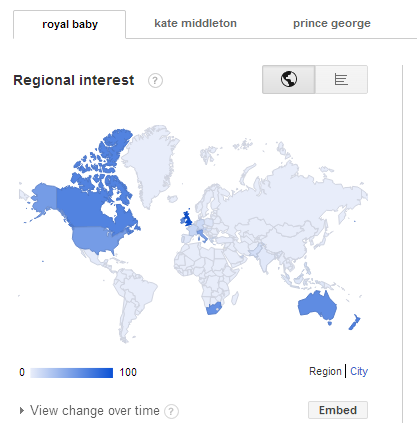Screen dimensions: 417x424
Task: Click the Embed button
Action: [x=338, y=410]
